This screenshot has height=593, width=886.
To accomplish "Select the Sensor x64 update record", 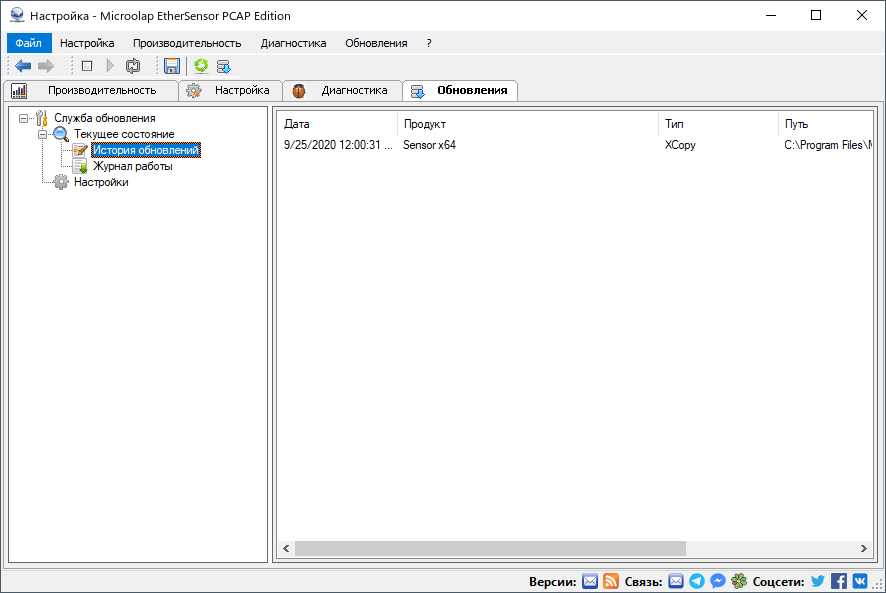I will (430, 143).
